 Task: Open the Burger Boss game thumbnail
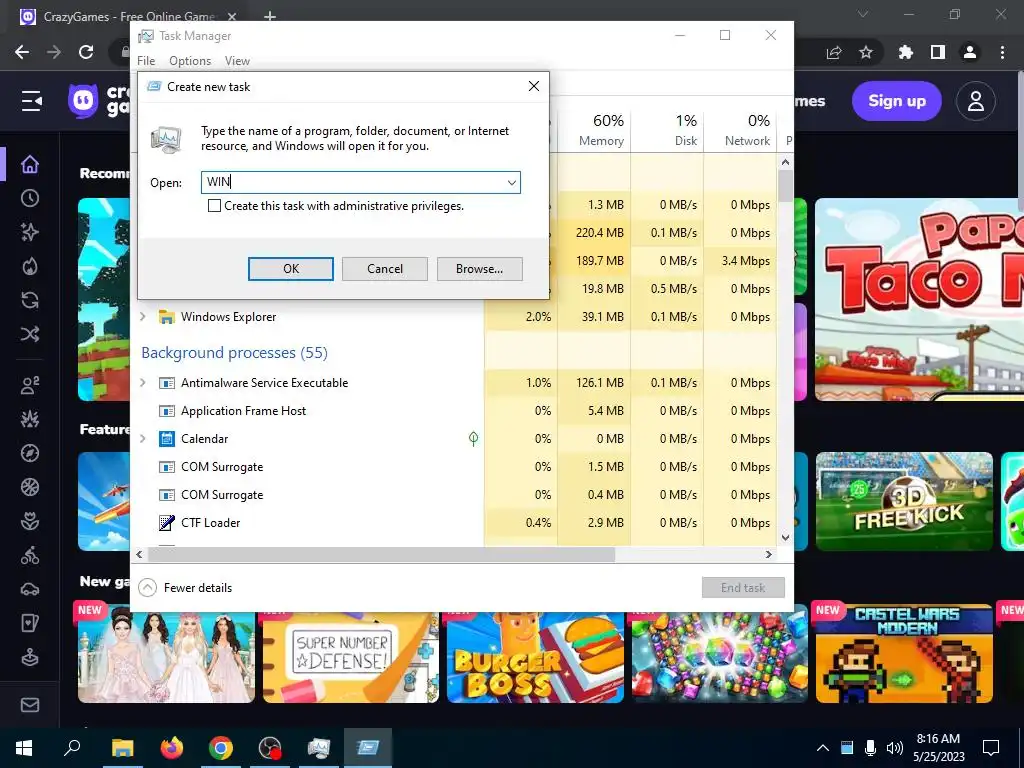pos(536,657)
